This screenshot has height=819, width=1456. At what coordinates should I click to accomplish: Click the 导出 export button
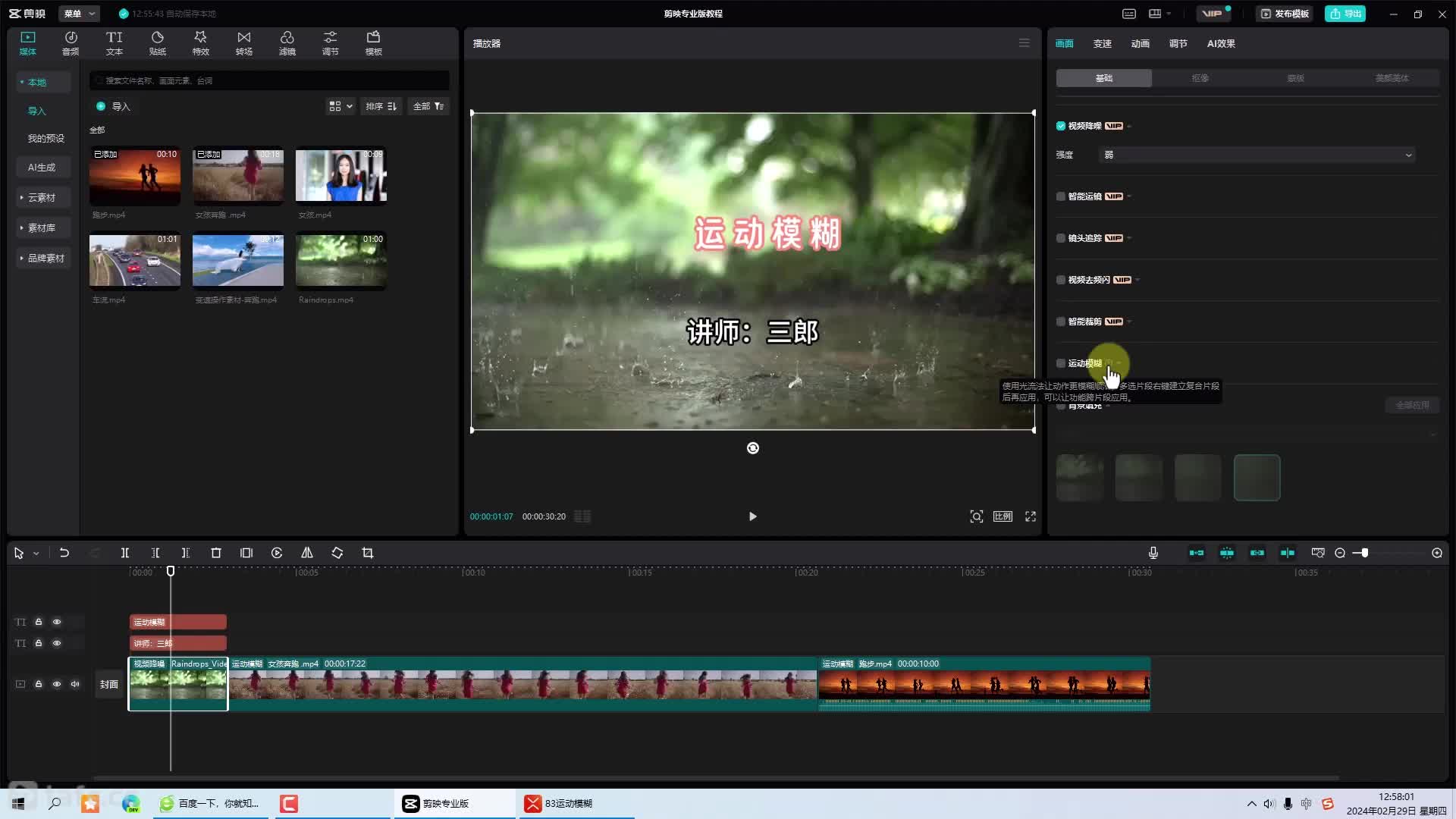pos(1345,14)
